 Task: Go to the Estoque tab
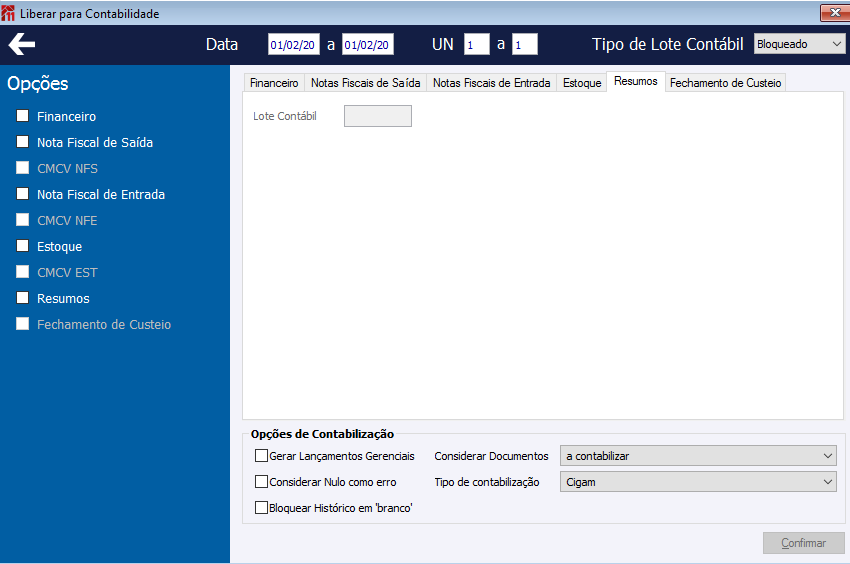582,83
